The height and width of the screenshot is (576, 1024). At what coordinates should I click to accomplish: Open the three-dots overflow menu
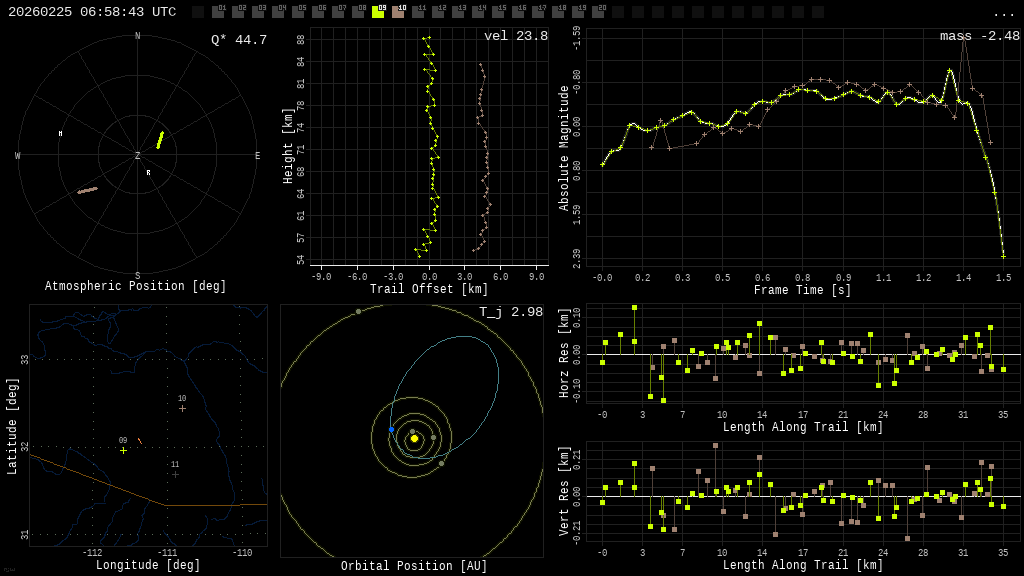point(1003,13)
